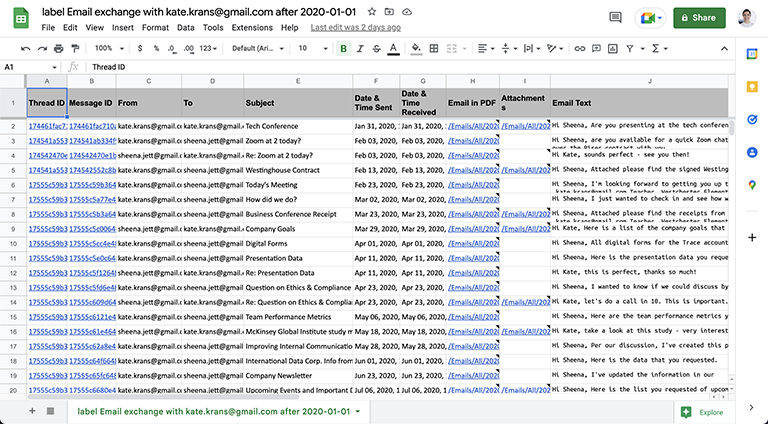Format as currency with dollar icon
Viewport: 768px width, 424px height.
pyautogui.click(x=140, y=48)
